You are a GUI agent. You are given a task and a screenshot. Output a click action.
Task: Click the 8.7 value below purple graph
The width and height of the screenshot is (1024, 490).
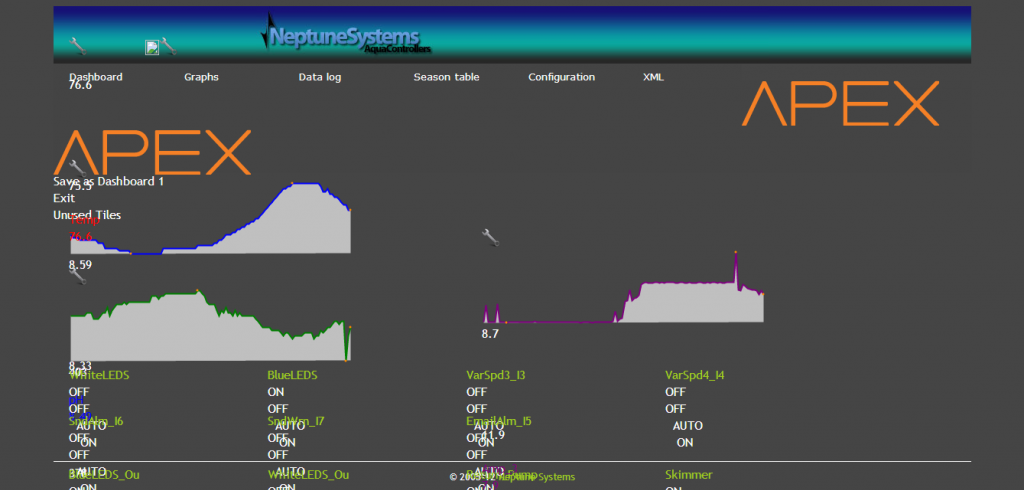(x=490, y=334)
